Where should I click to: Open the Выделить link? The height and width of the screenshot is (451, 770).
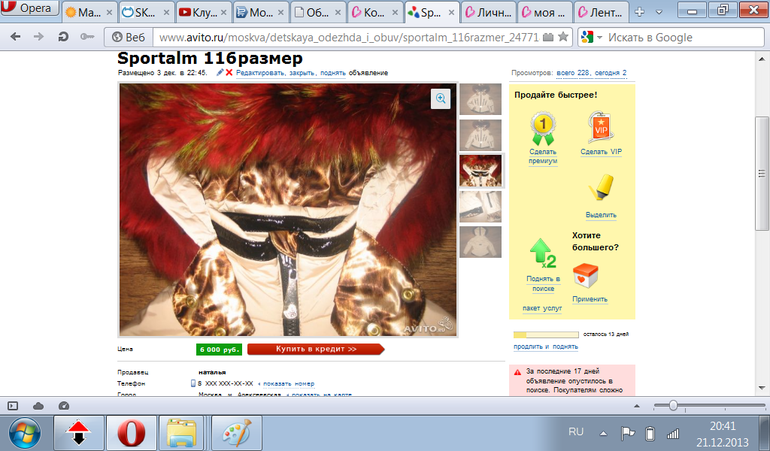601,215
